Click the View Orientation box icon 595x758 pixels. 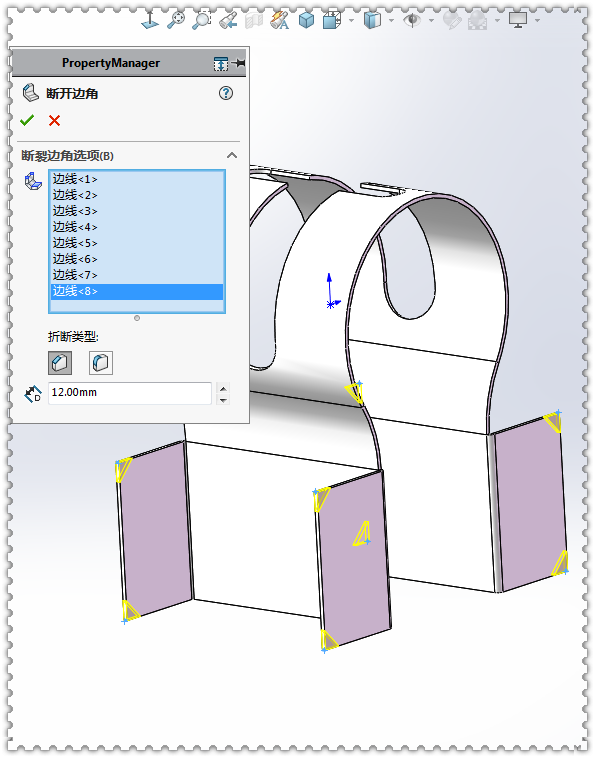(x=332, y=20)
